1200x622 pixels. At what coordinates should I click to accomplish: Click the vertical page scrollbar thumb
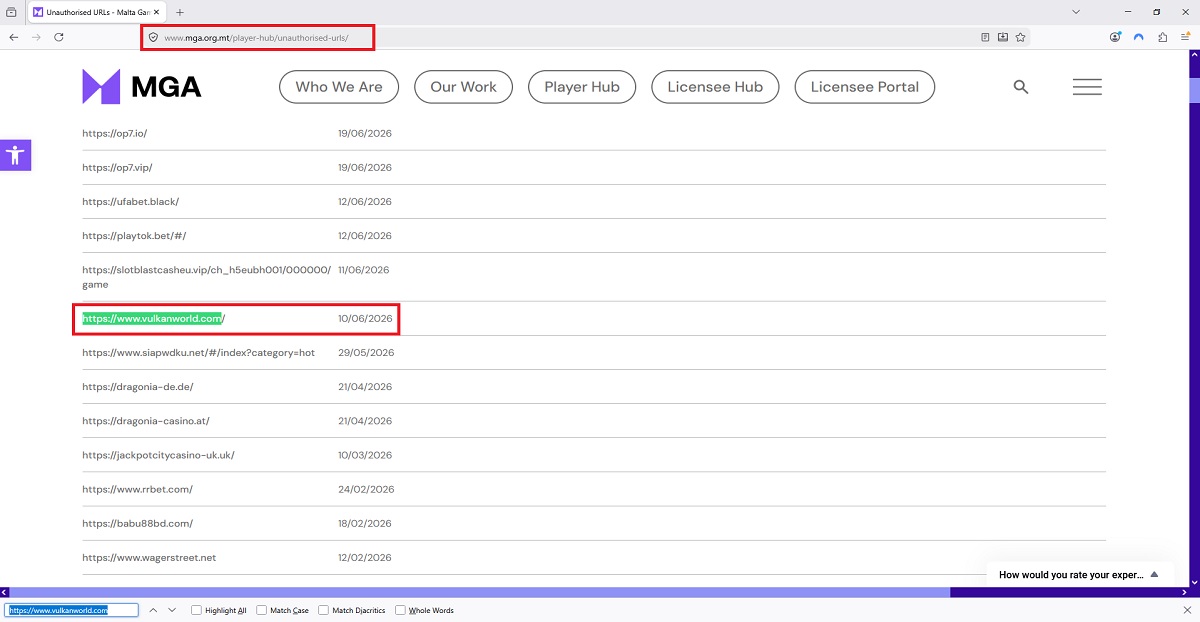(x=1194, y=89)
